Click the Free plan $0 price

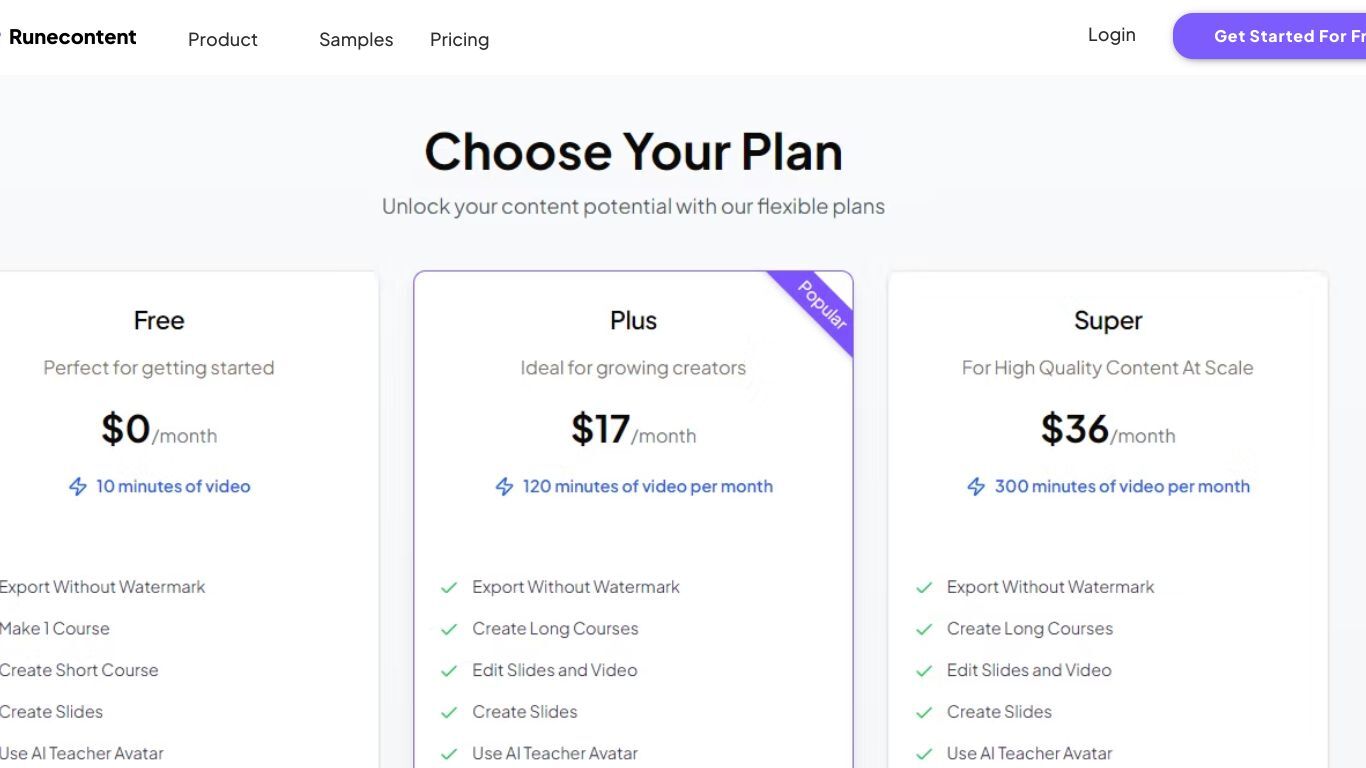click(x=126, y=429)
